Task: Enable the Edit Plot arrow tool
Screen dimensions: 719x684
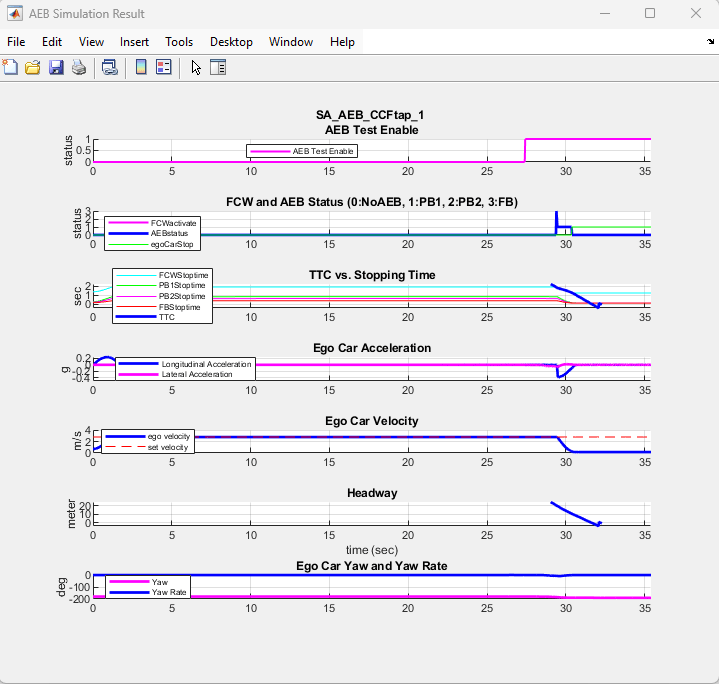Action: pyautogui.click(x=196, y=68)
